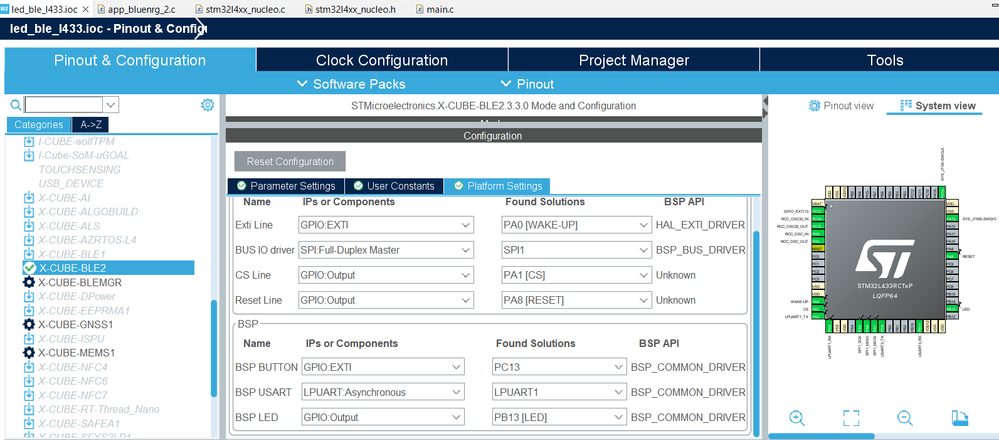This screenshot has width=999, height=440.
Task: Open search field dropdown arrow
Action: [111, 105]
